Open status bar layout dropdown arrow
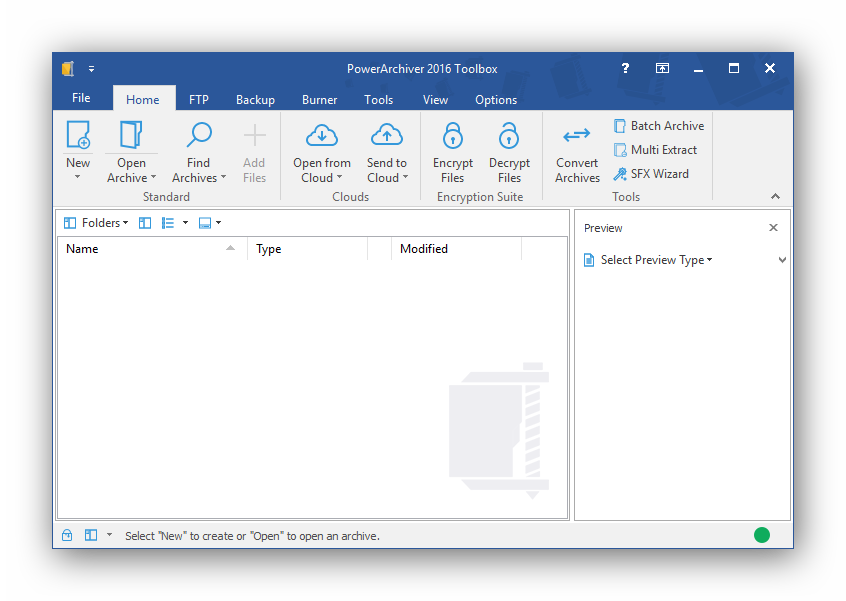The width and height of the screenshot is (846, 601). pyautogui.click(x=110, y=535)
